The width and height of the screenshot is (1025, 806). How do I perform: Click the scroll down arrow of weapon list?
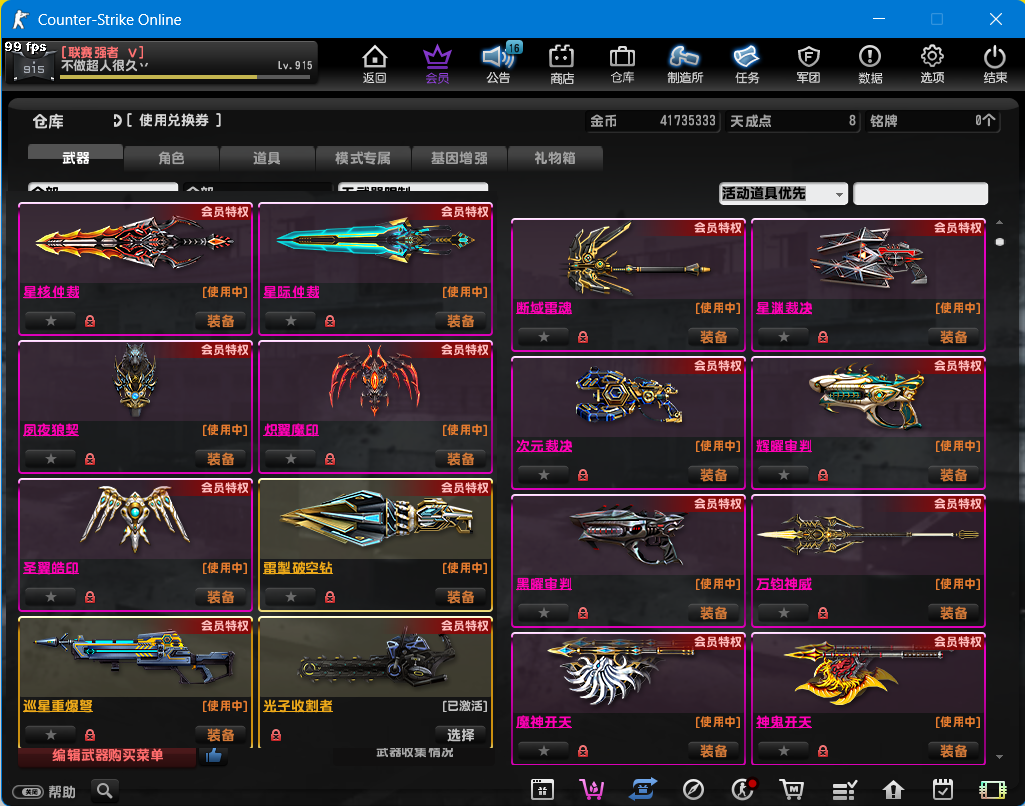(x=1000, y=757)
